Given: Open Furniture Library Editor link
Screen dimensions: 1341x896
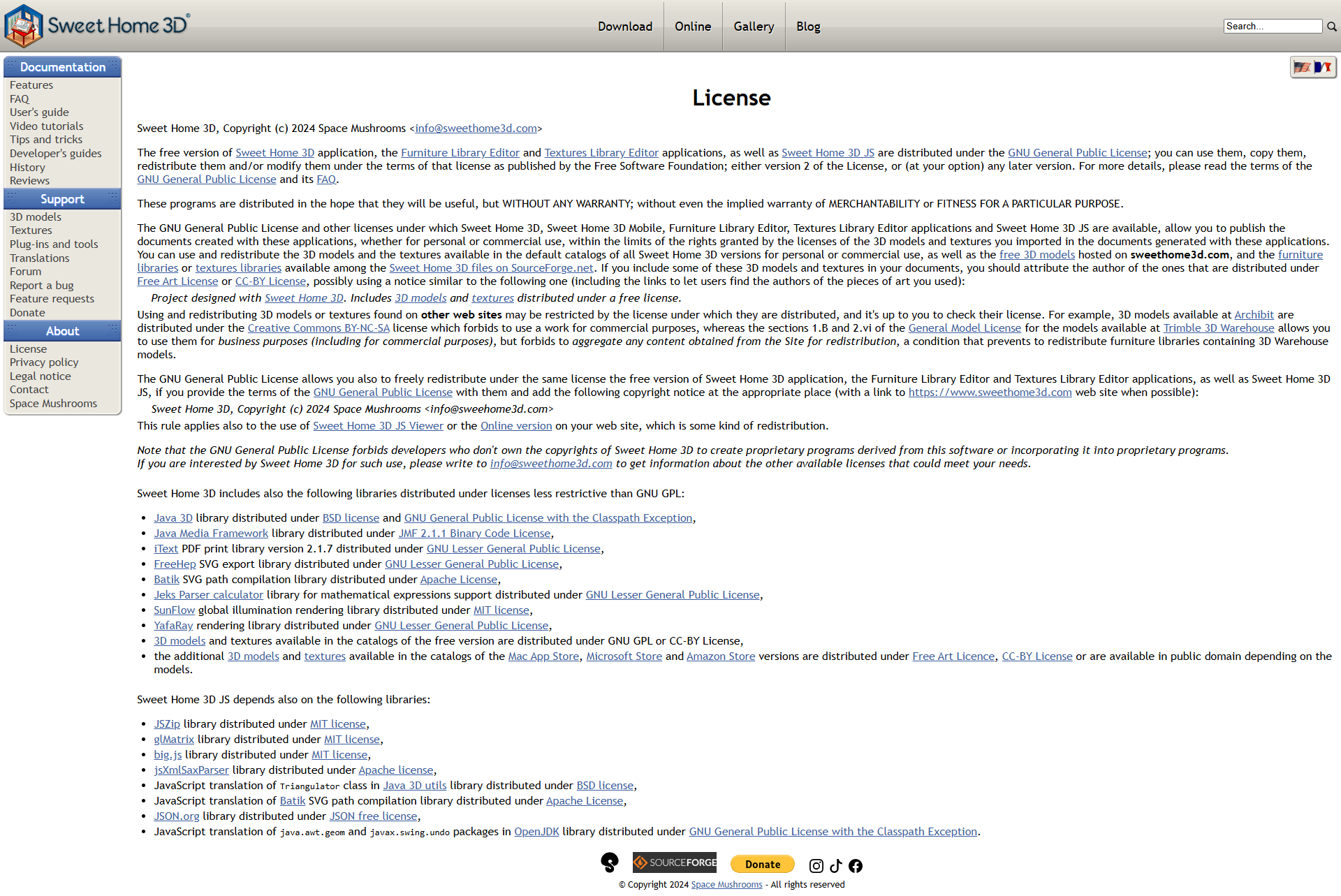Looking at the screenshot, I should click(x=460, y=153).
